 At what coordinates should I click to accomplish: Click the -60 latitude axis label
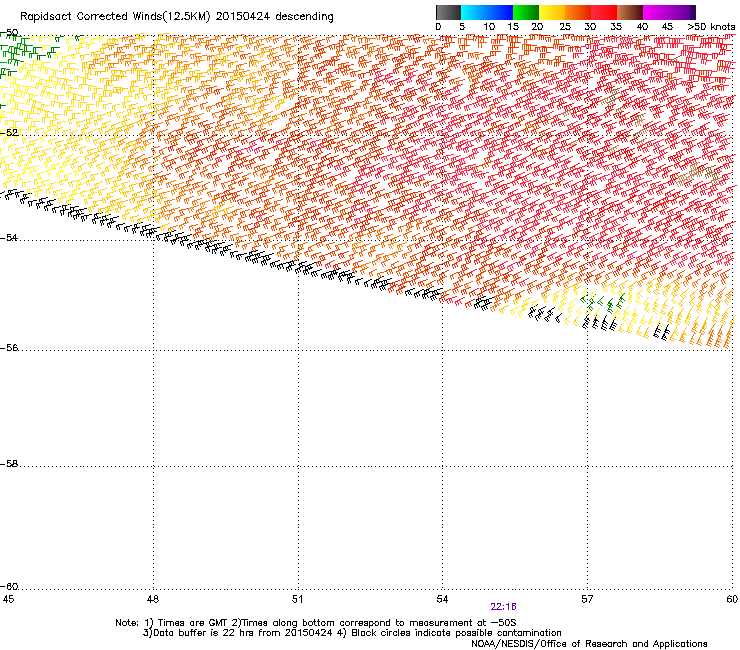9,587
